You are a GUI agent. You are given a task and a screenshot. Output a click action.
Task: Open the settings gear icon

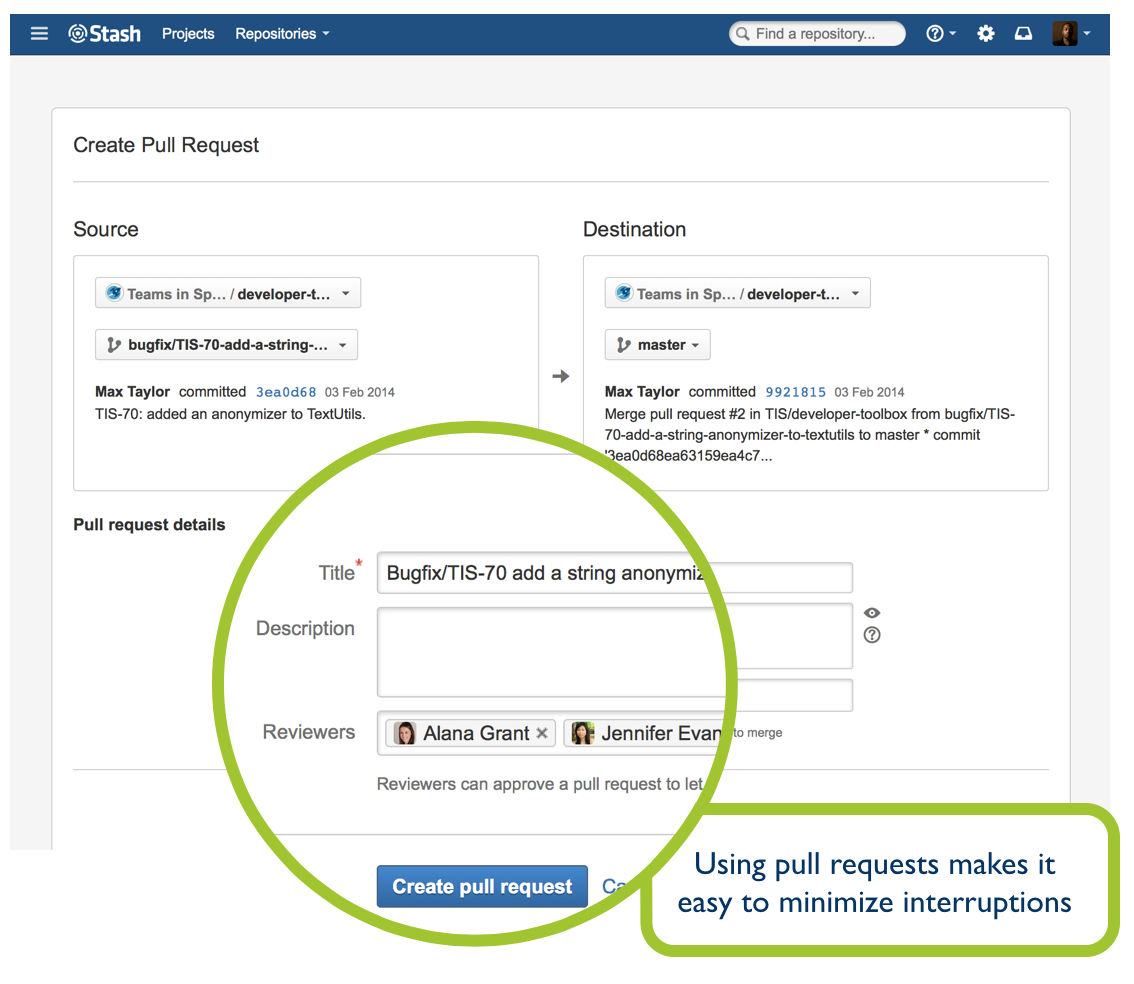(985, 33)
